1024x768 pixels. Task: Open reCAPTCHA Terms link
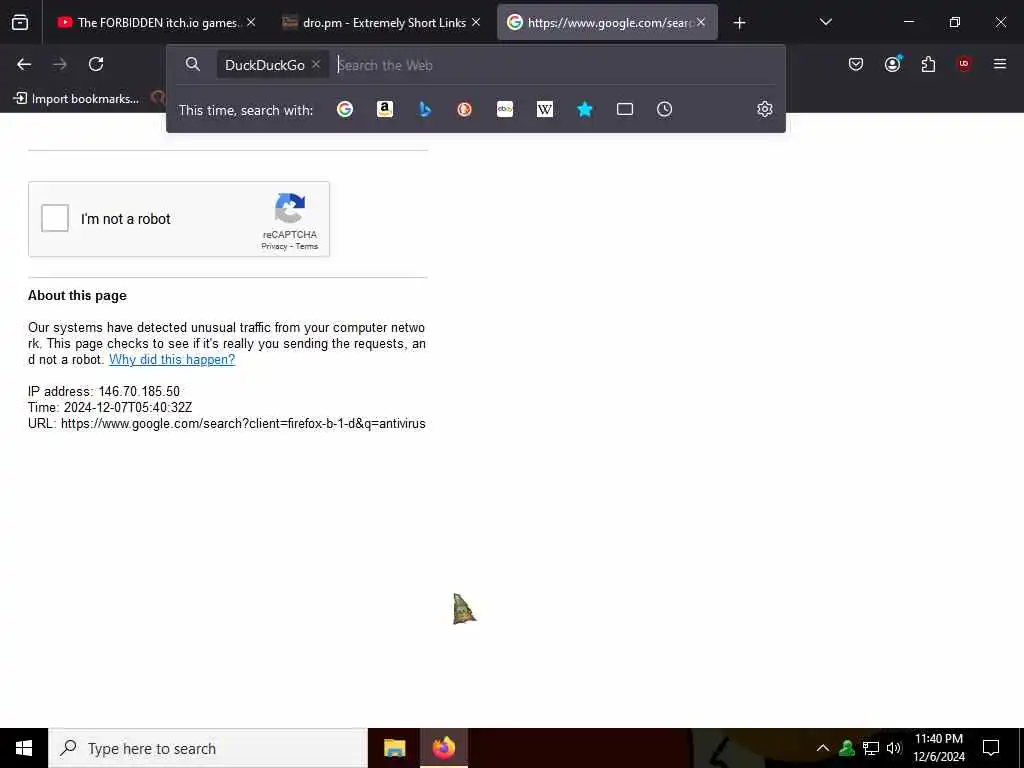click(307, 246)
